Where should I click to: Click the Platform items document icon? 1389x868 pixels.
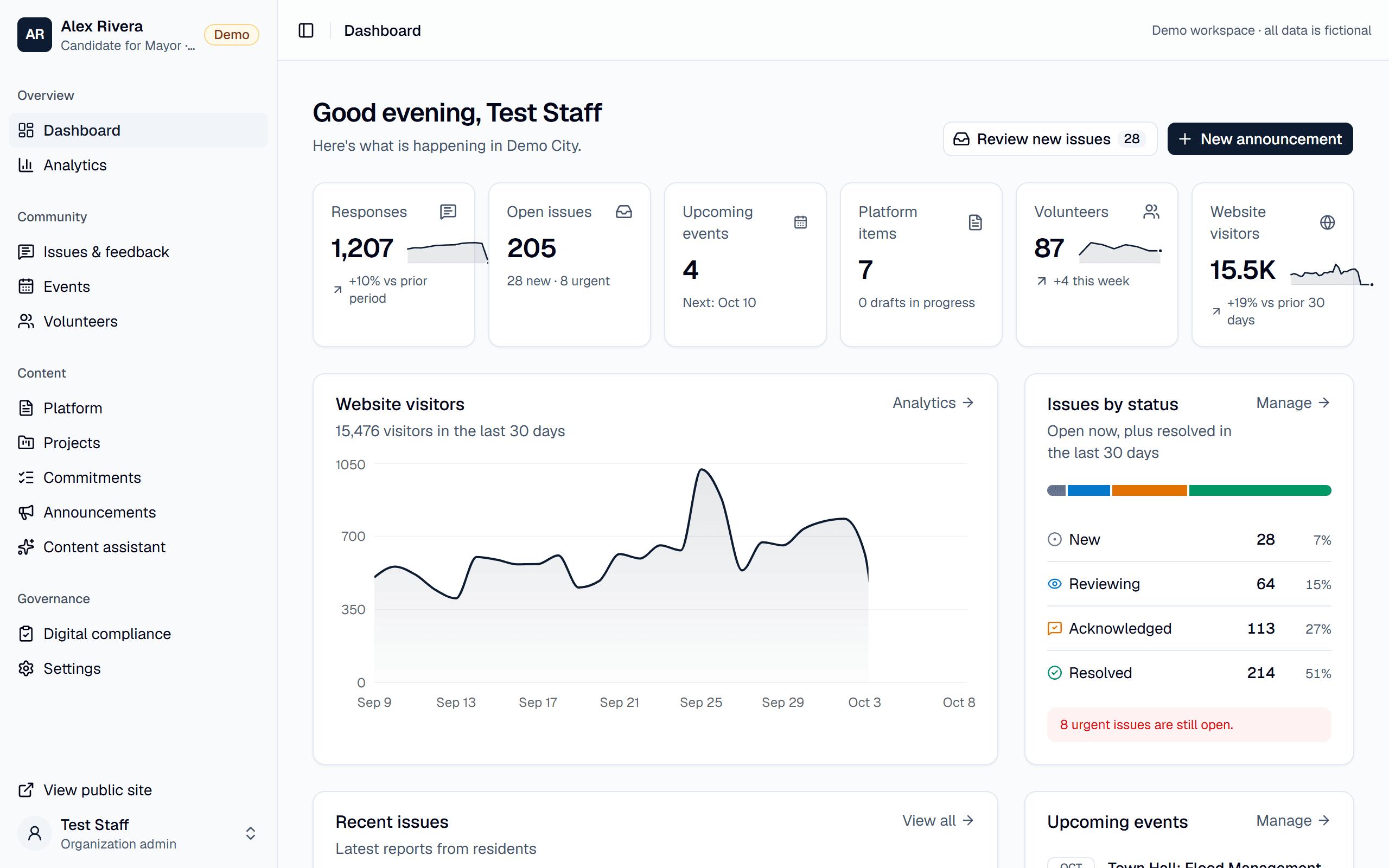tap(975, 222)
